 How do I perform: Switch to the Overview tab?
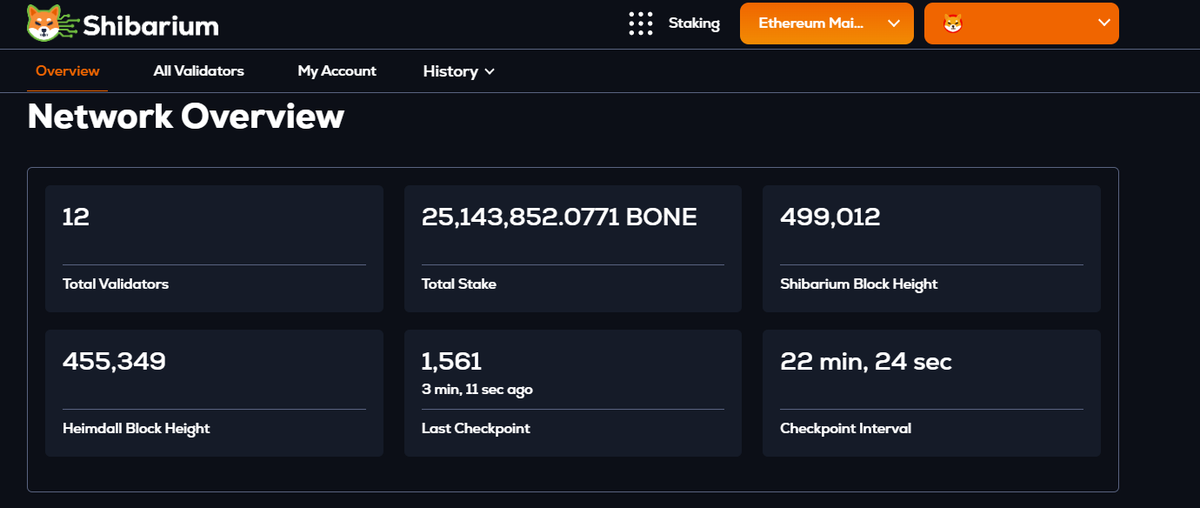[x=67, y=71]
